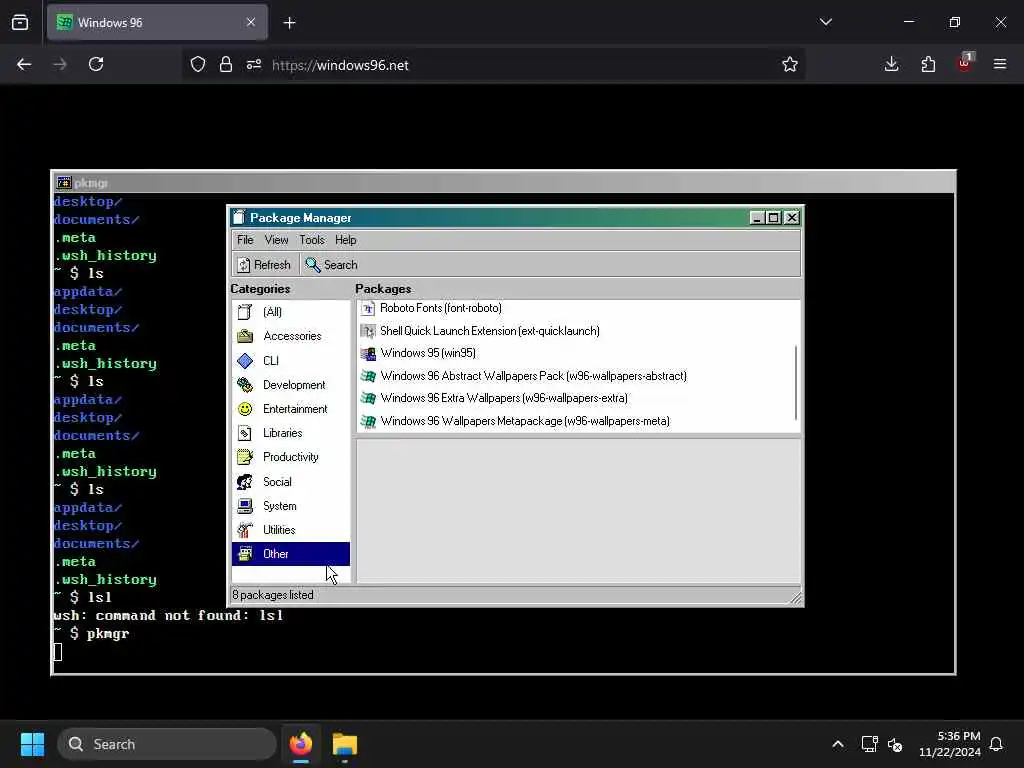
Task: Select "Windows 96 Wallpapers Metapackage" row
Action: pyautogui.click(x=577, y=421)
